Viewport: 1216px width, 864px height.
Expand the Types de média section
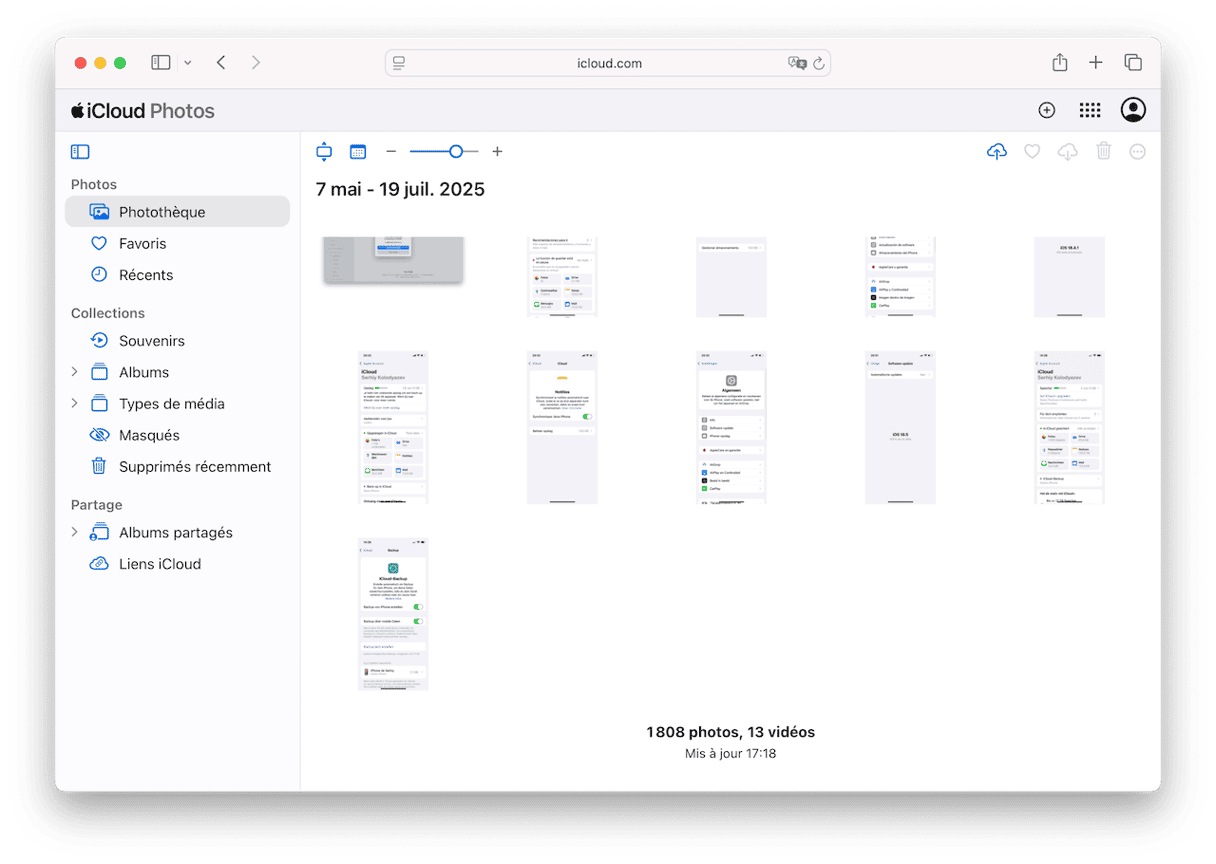coord(74,404)
